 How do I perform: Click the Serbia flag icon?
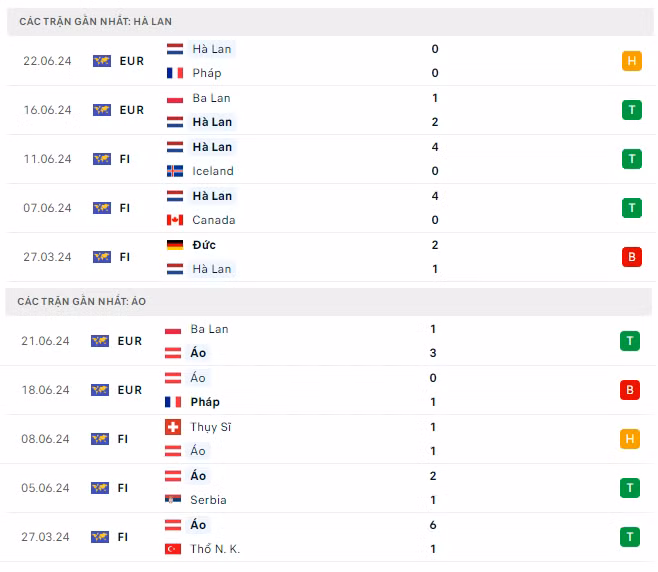[x=173, y=500]
